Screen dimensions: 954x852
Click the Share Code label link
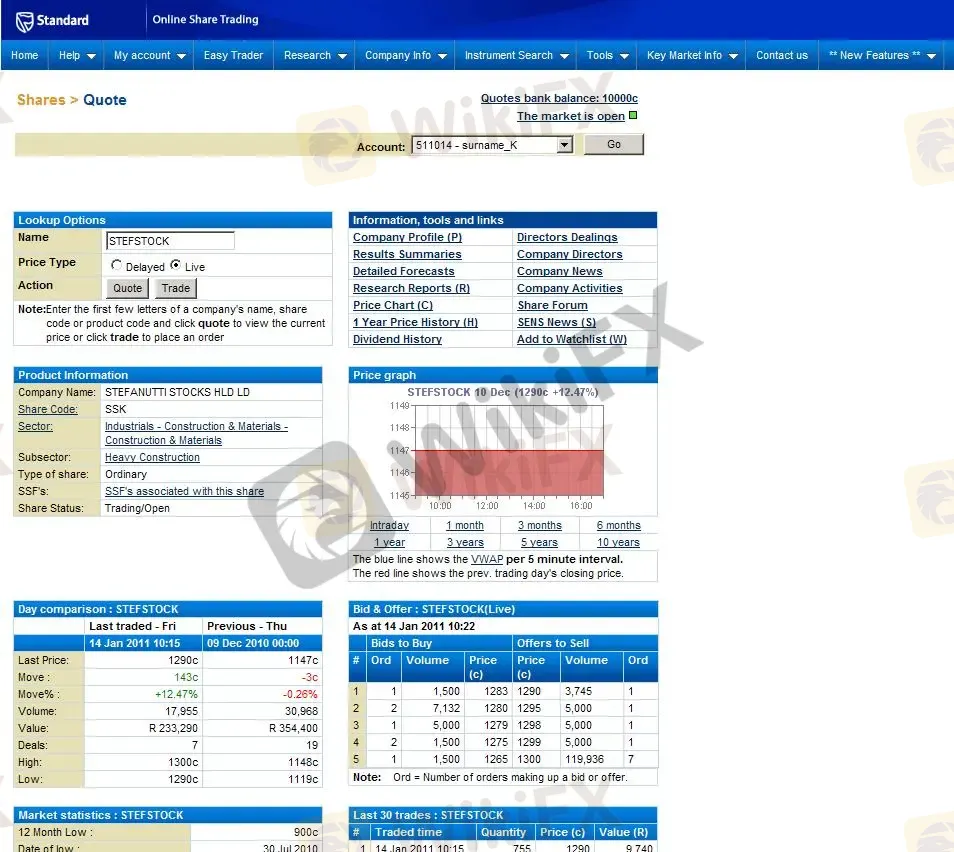pyautogui.click(x=47, y=409)
